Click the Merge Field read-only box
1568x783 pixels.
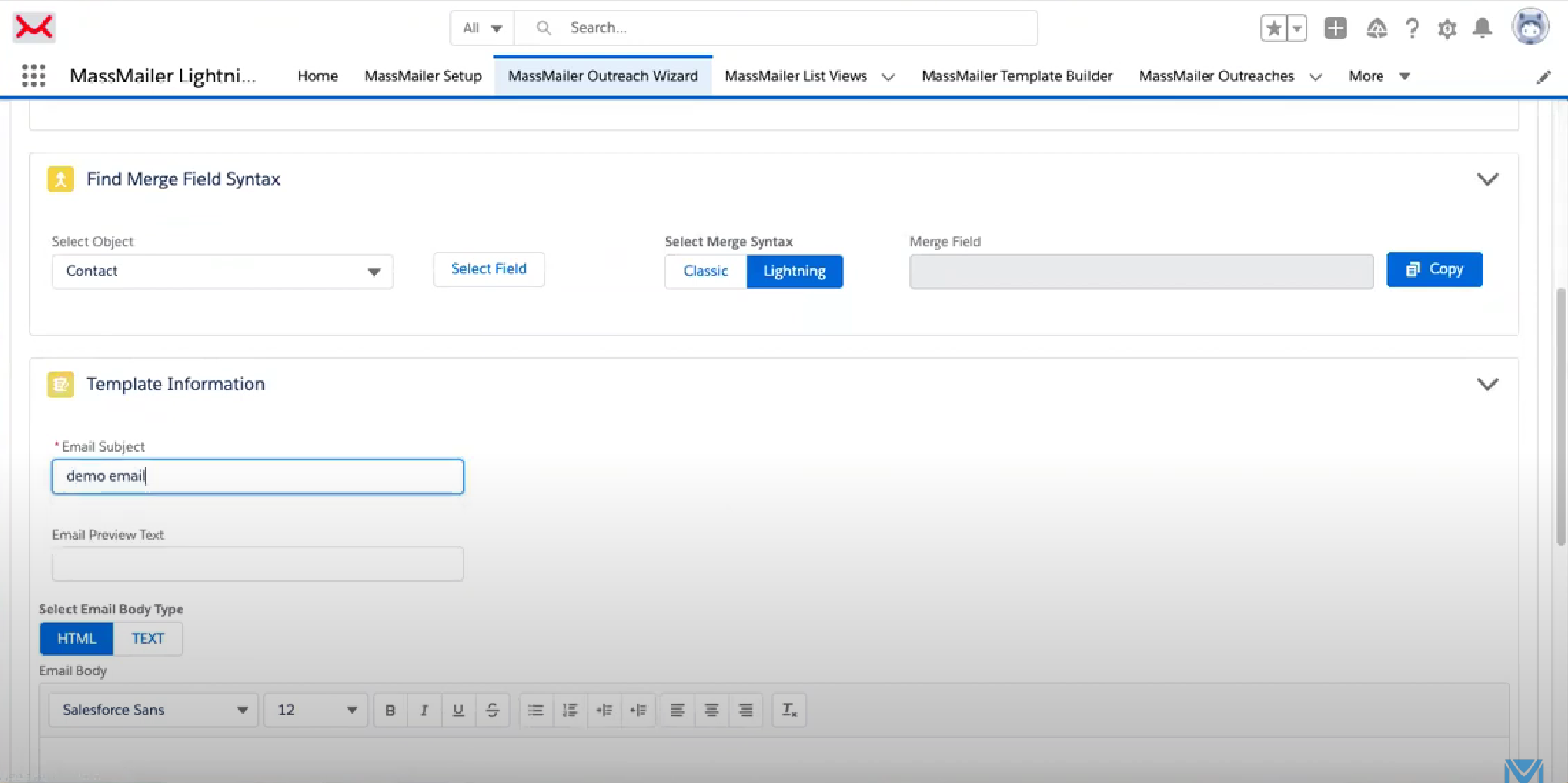point(1142,272)
